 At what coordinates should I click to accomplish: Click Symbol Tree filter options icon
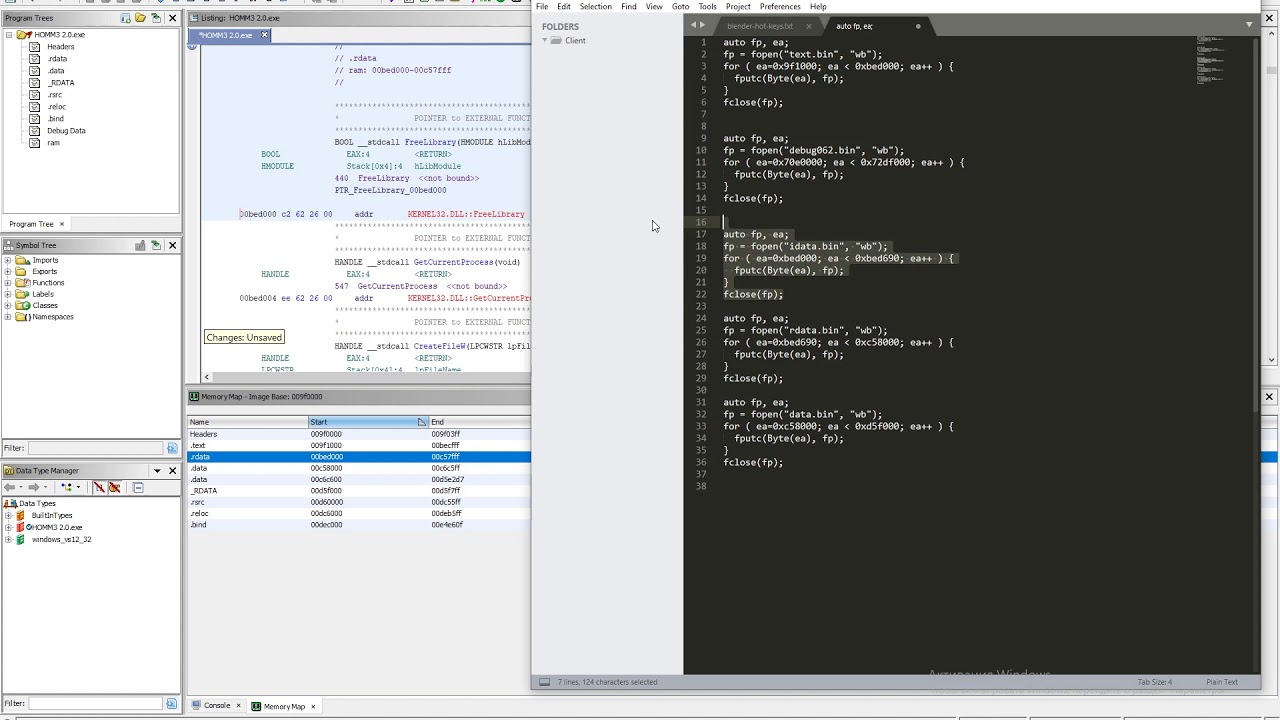coord(172,448)
